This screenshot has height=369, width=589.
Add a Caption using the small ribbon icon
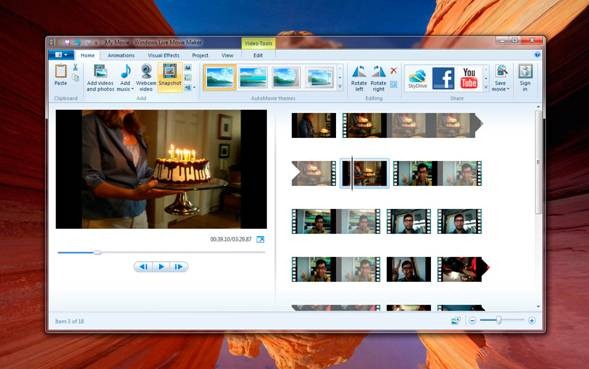188,77
